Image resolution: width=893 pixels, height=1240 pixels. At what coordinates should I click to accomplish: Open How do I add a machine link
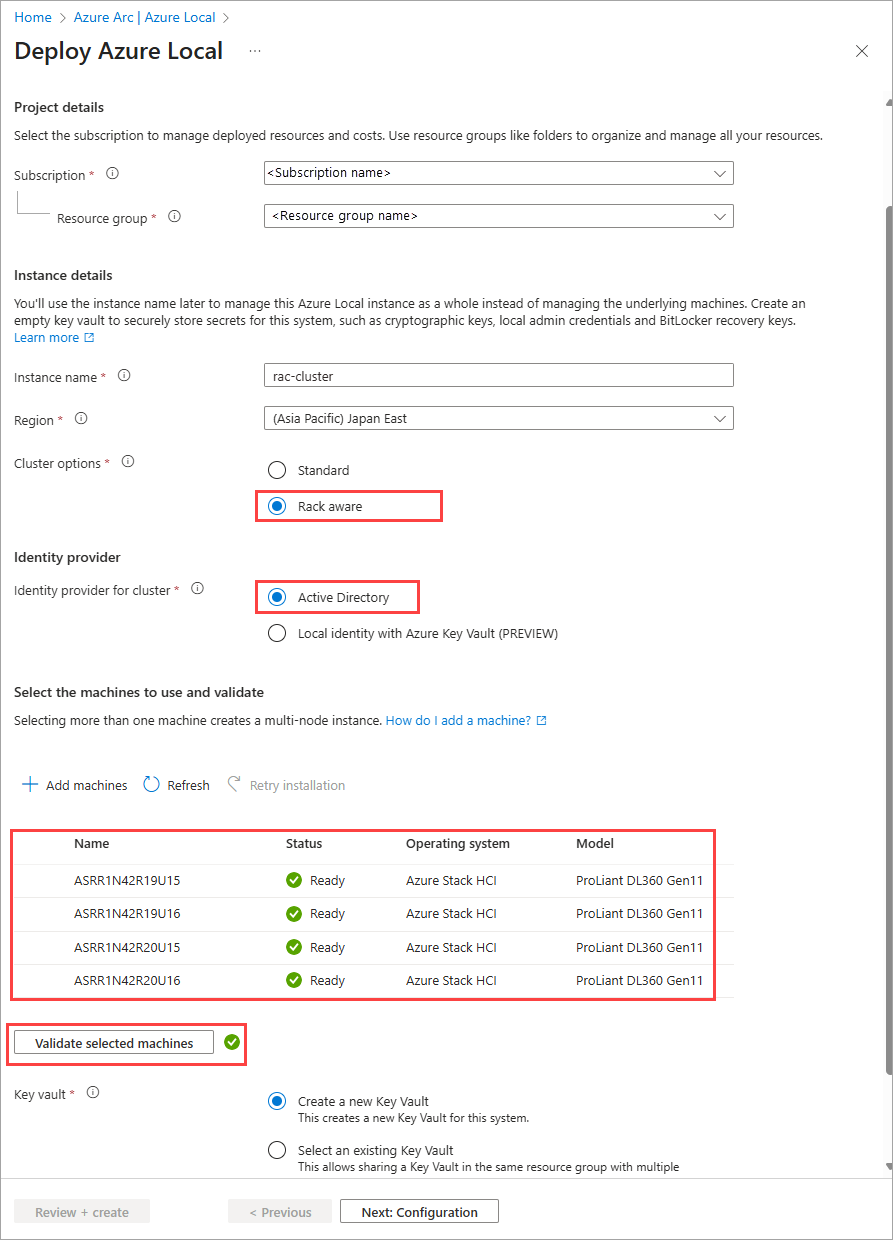(x=458, y=720)
